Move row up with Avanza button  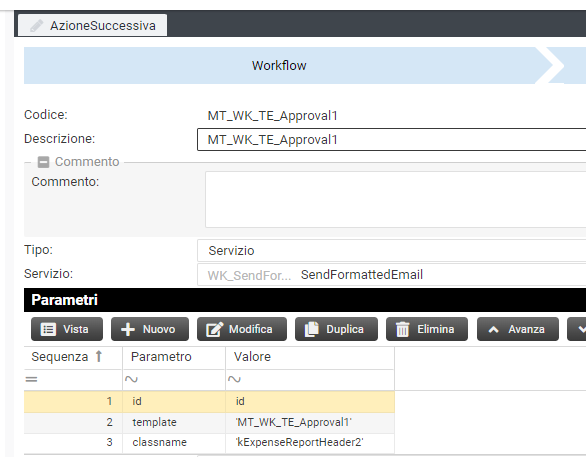tap(518, 329)
